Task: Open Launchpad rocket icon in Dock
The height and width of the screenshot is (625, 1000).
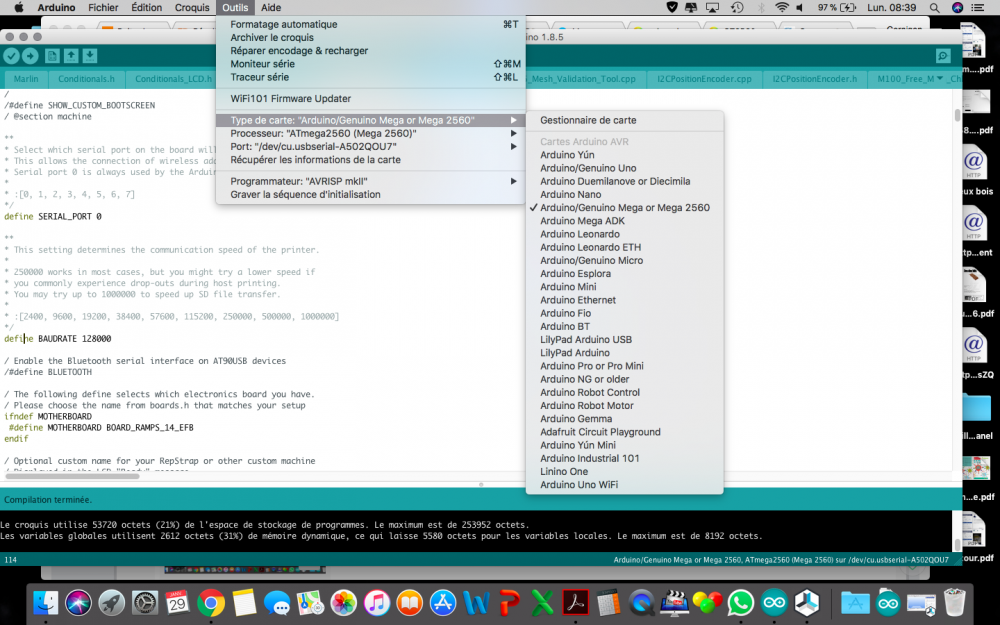Action: pyautogui.click(x=112, y=603)
